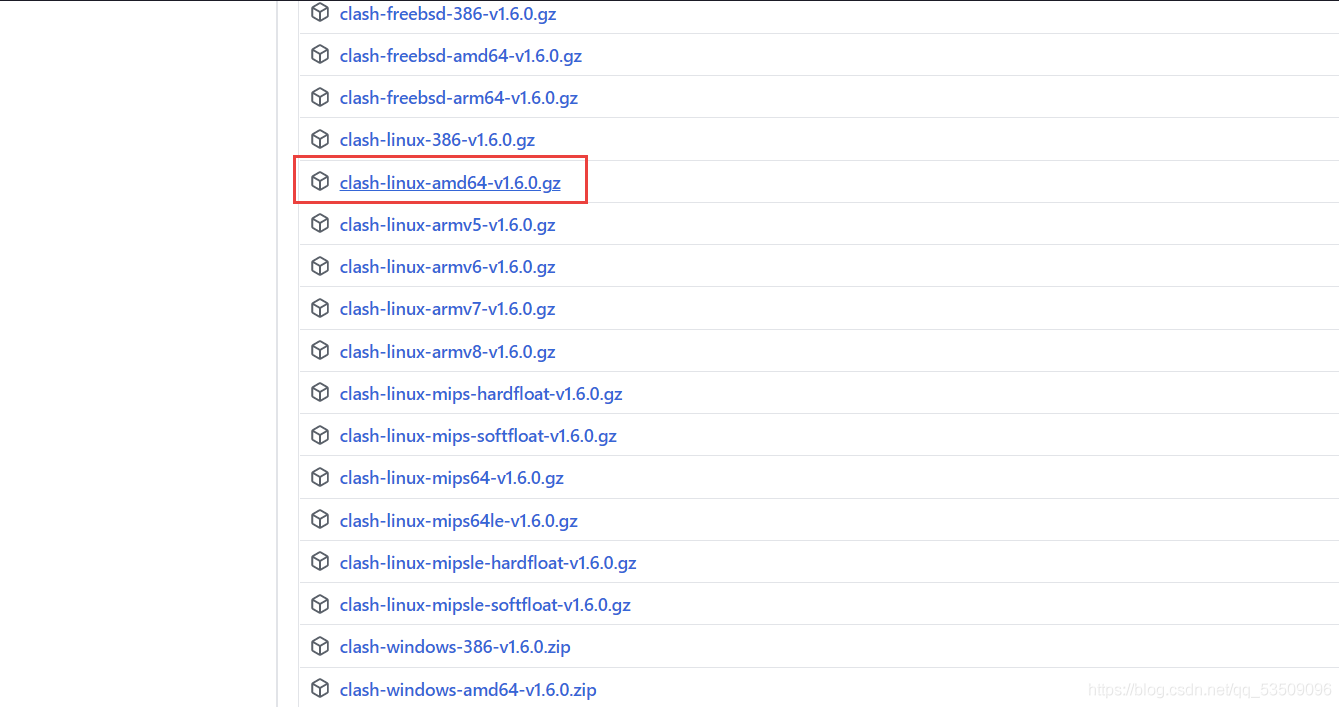1339x707 pixels.
Task: Click package icon beside clash-freebsd-386-v1.6.0.gz
Action: coord(320,13)
